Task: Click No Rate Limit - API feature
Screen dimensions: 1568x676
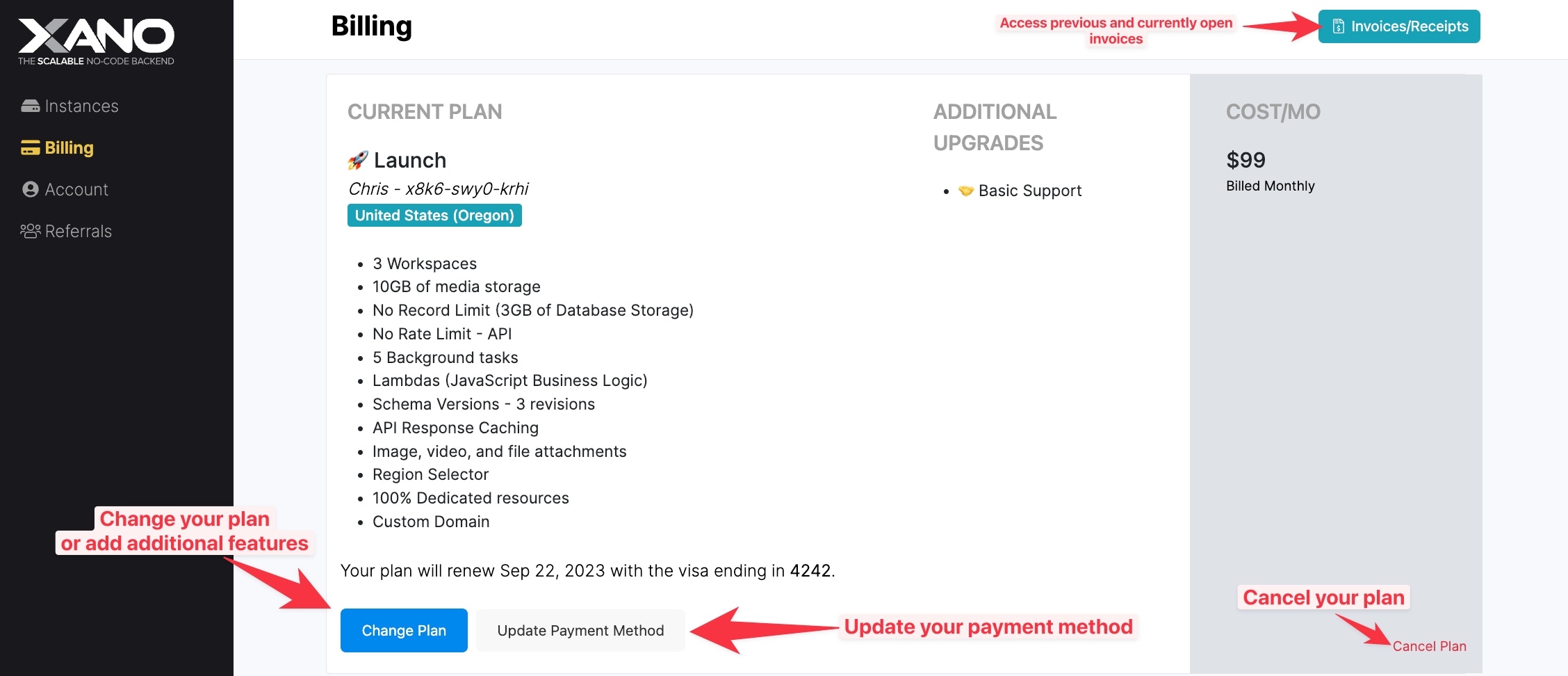Action: pyautogui.click(x=442, y=334)
